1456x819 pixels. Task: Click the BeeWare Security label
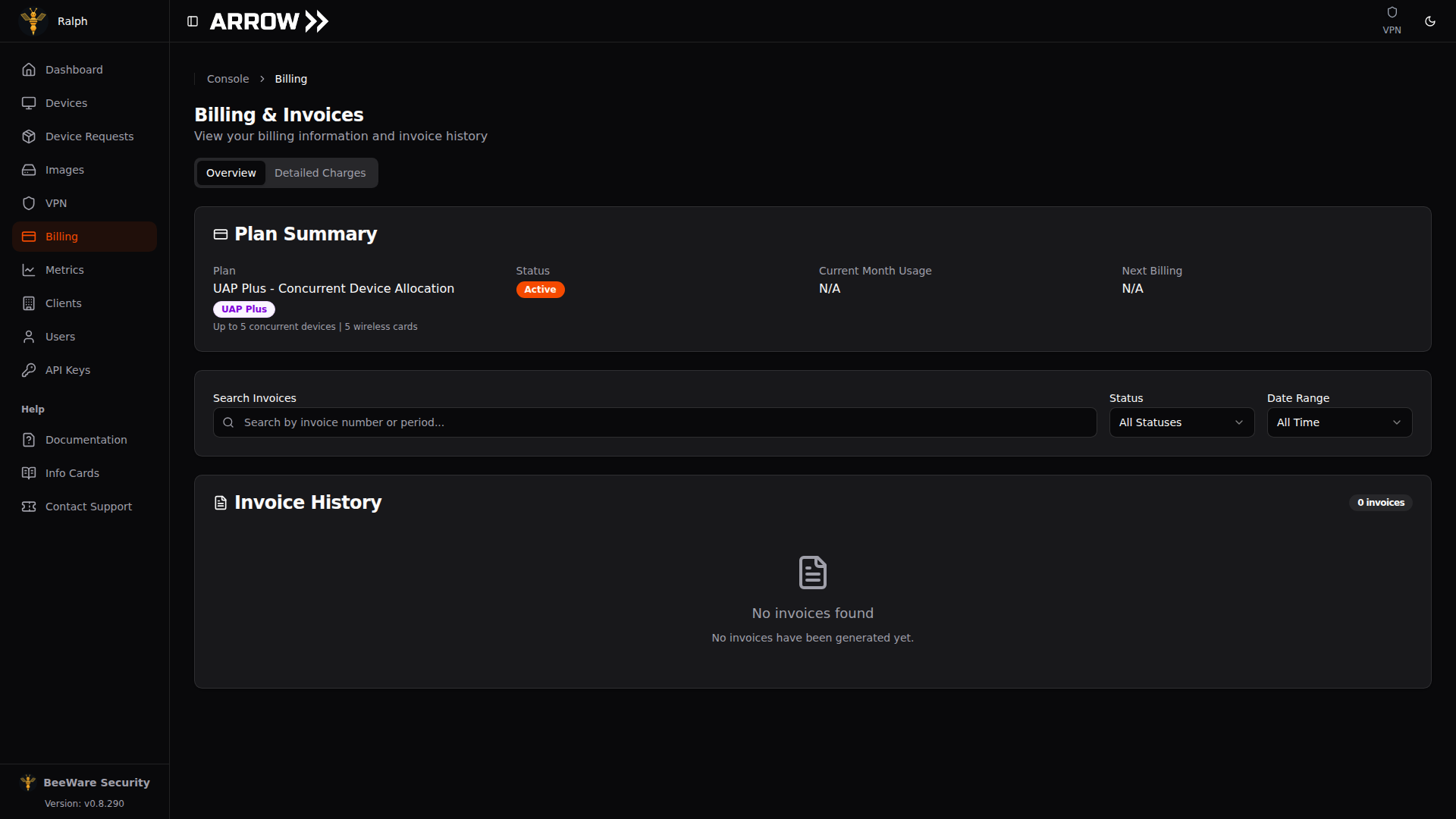click(96, 783)
